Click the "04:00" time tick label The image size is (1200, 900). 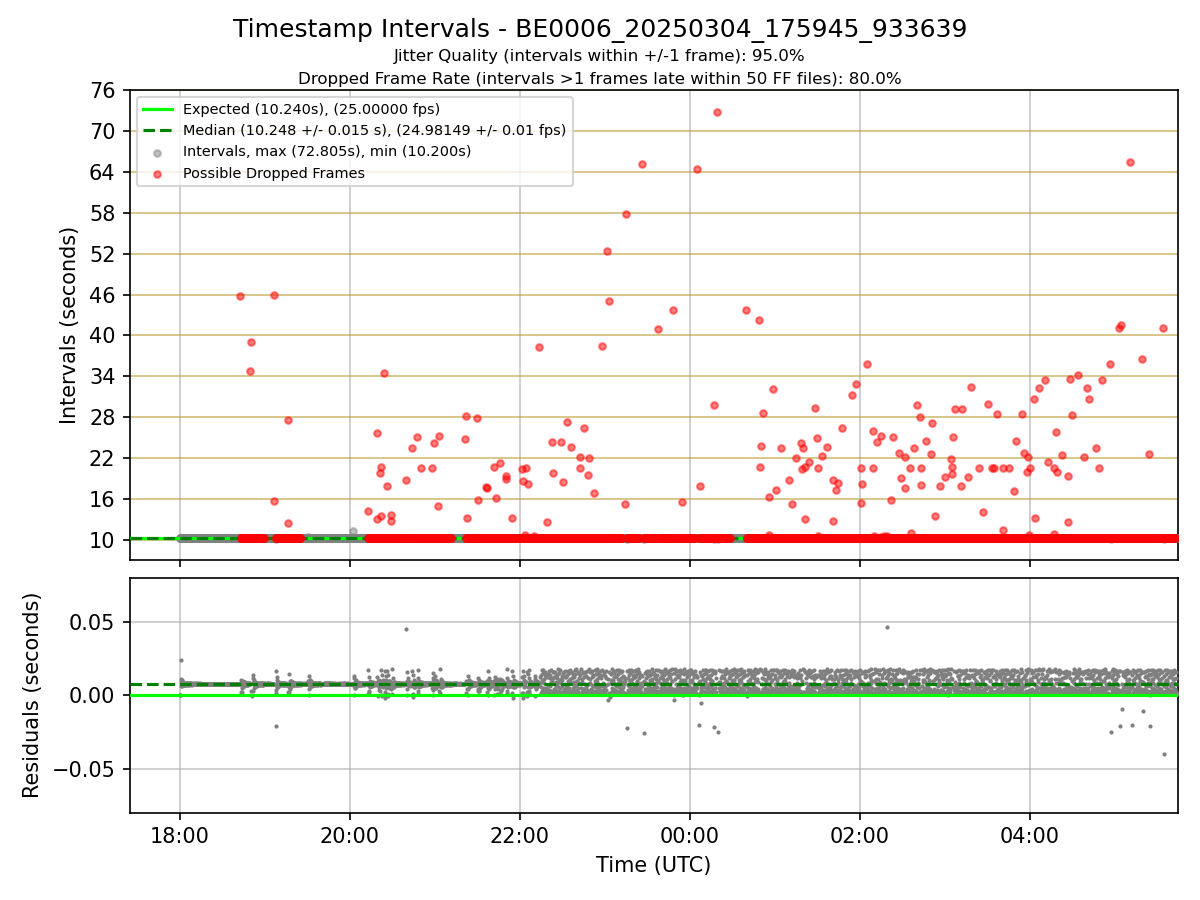coord(1030,835)
